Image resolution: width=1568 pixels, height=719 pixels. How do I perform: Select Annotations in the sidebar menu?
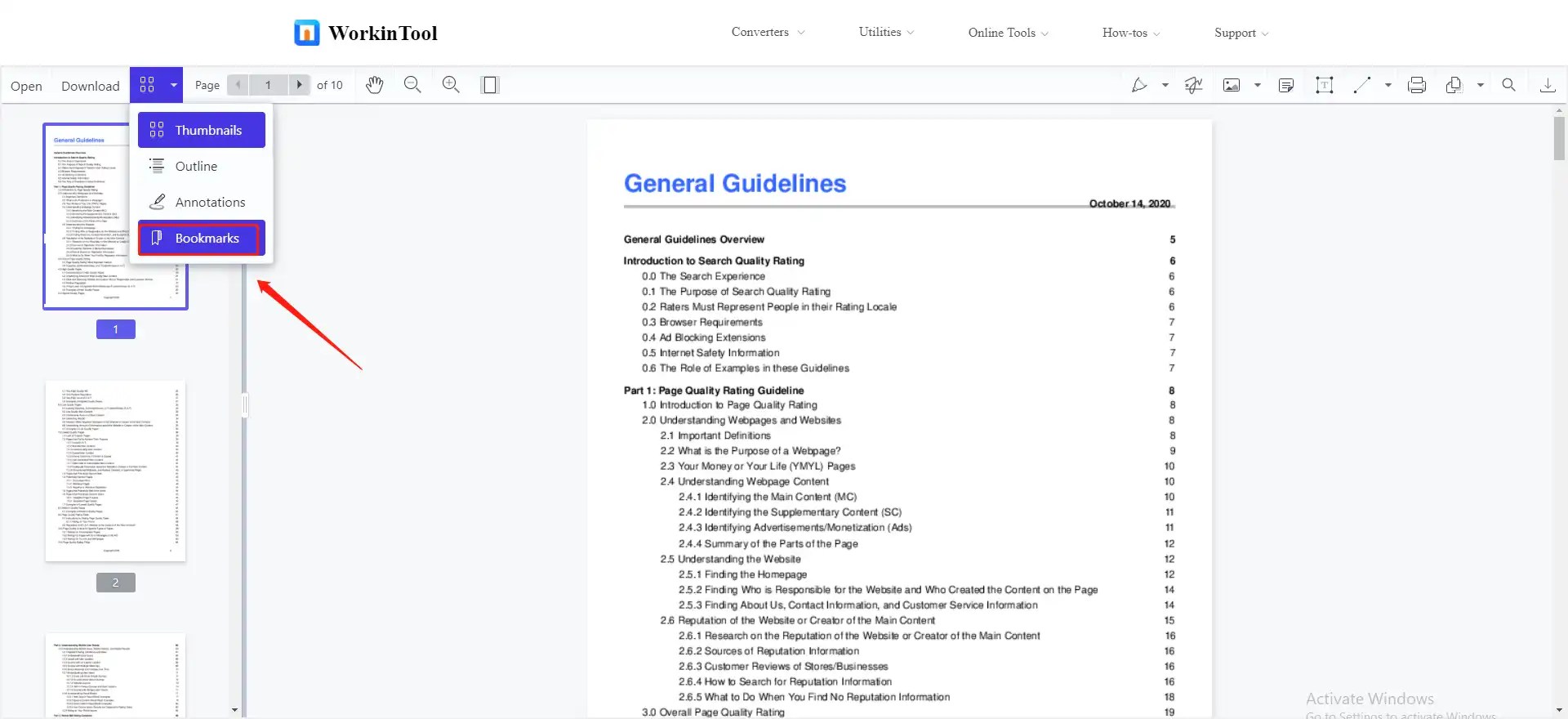[202, 202]
